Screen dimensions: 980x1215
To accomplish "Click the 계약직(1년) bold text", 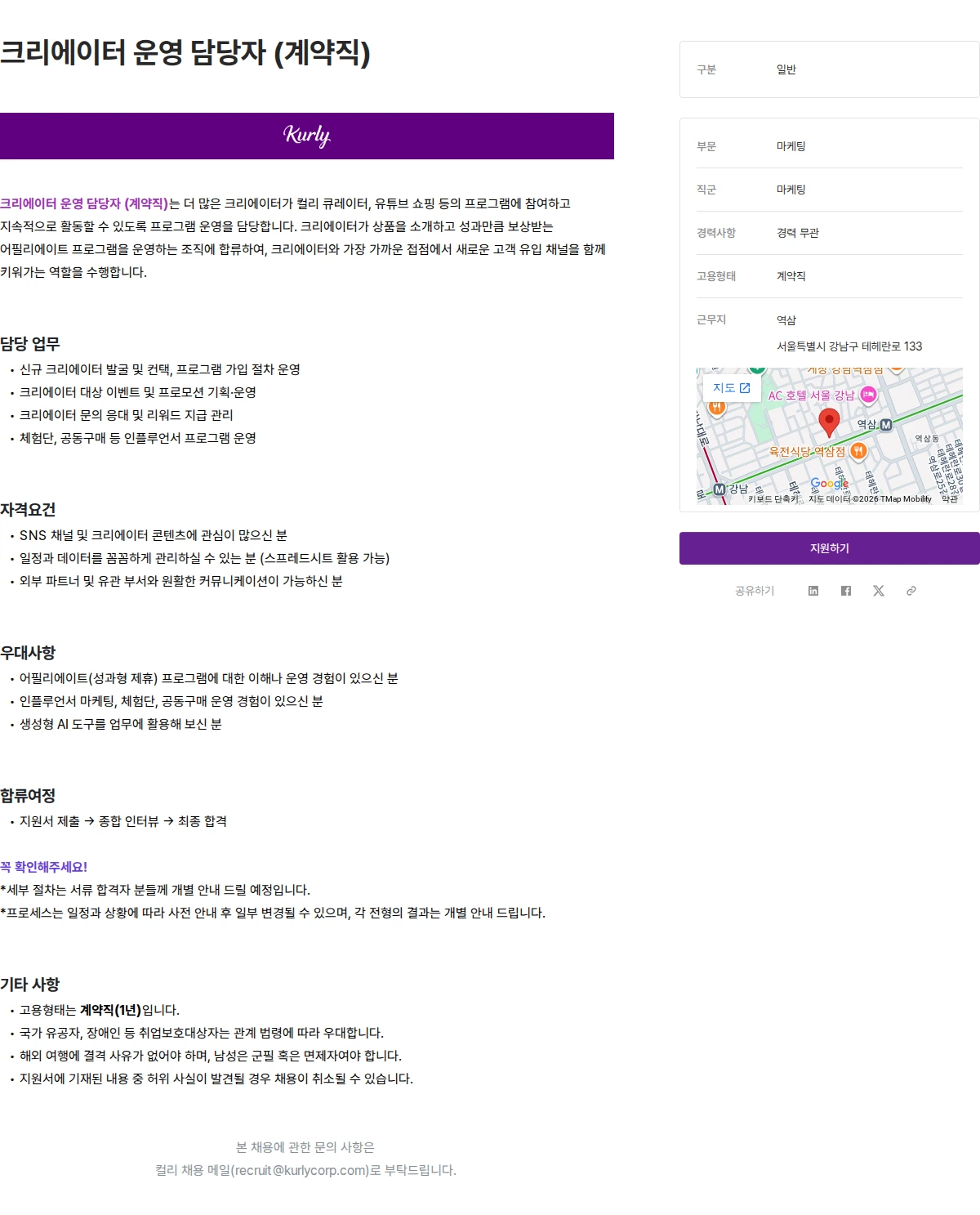I will [x=110, y=1010].
